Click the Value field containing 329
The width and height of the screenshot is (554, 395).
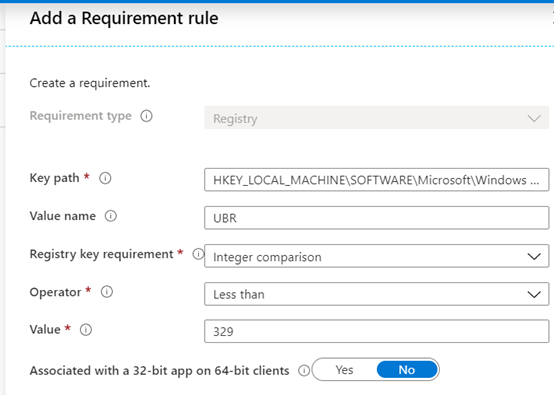(x=377, y=331)
